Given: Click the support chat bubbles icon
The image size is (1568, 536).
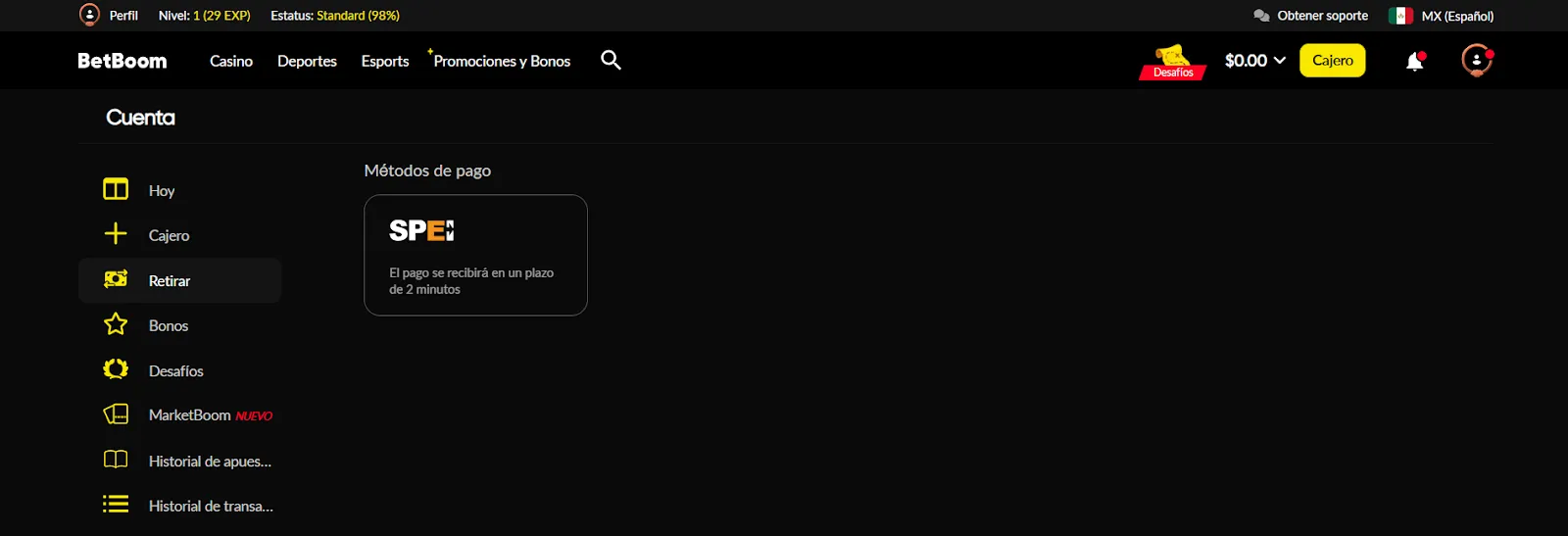Looking at the screenshot, I should click(x=1261, y=16).
